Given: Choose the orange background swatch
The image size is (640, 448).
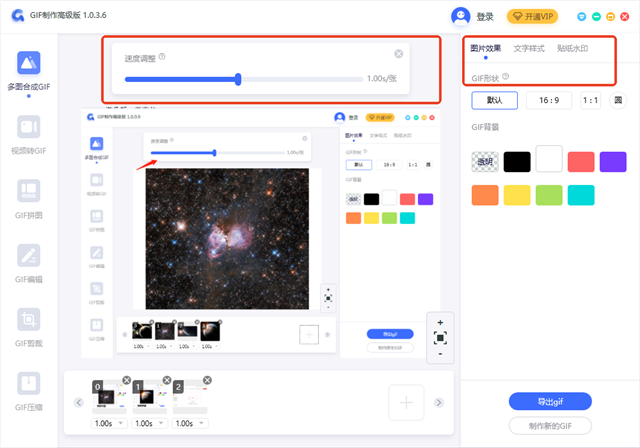Looking at the screenshot, I should click(485, 195).
